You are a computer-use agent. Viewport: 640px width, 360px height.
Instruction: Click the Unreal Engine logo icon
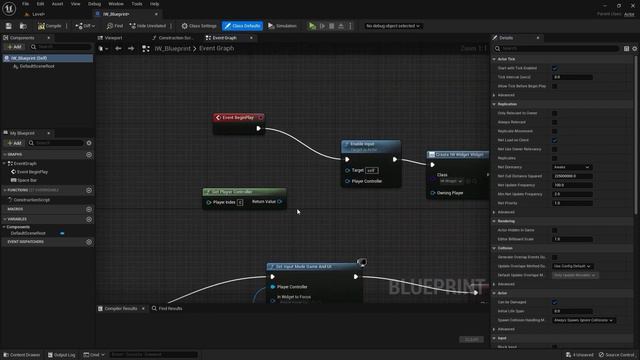[9, 8]
